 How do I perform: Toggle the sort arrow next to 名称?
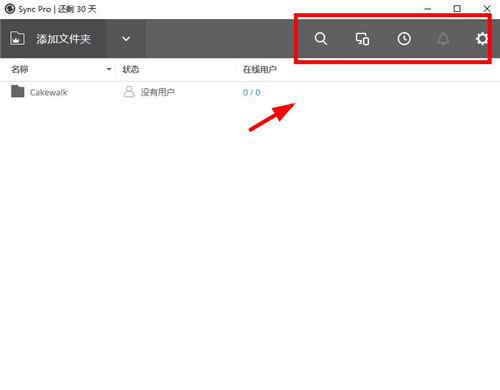109,69
